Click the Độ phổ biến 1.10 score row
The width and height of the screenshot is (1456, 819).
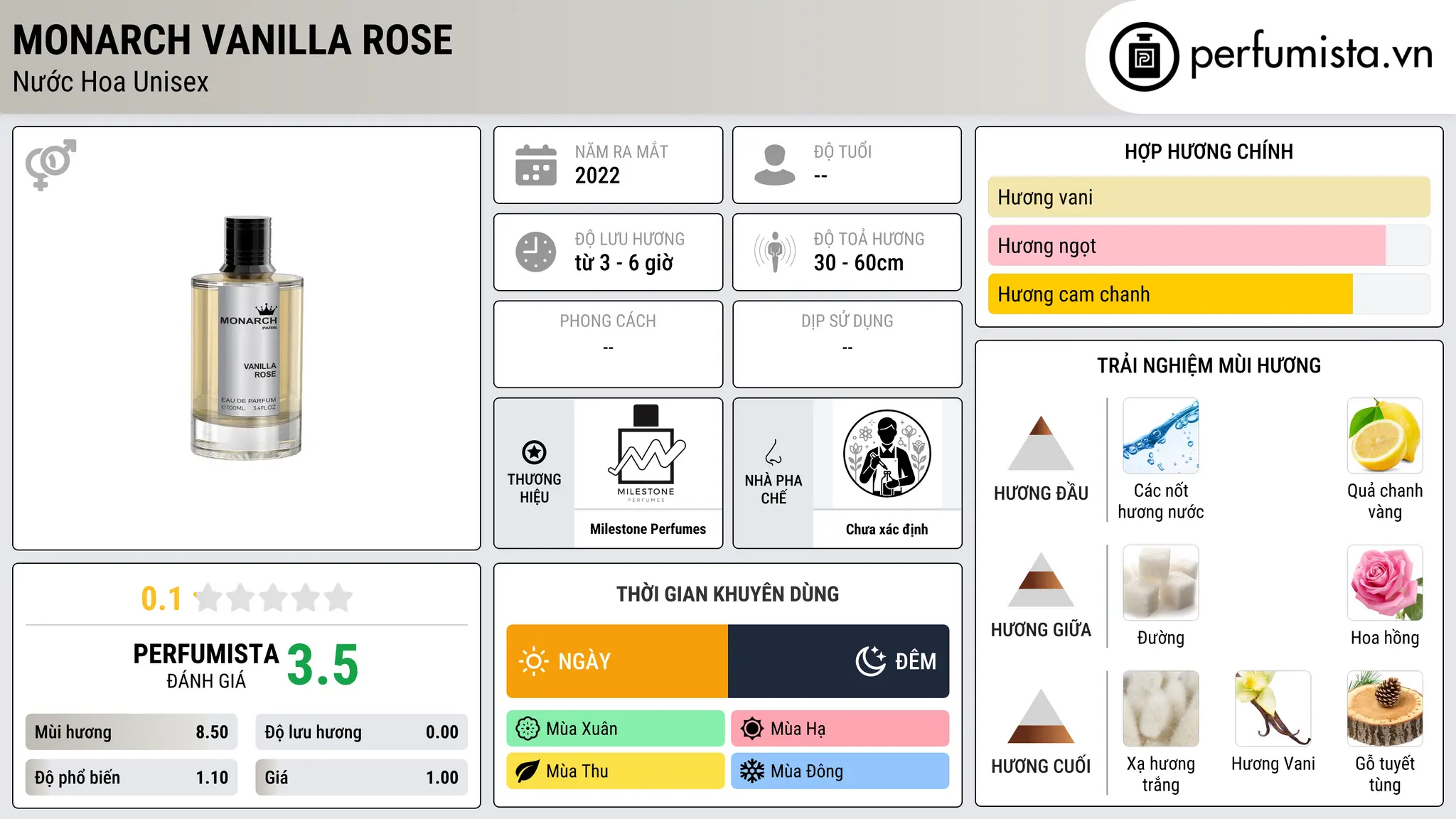[x=132, y=777]
